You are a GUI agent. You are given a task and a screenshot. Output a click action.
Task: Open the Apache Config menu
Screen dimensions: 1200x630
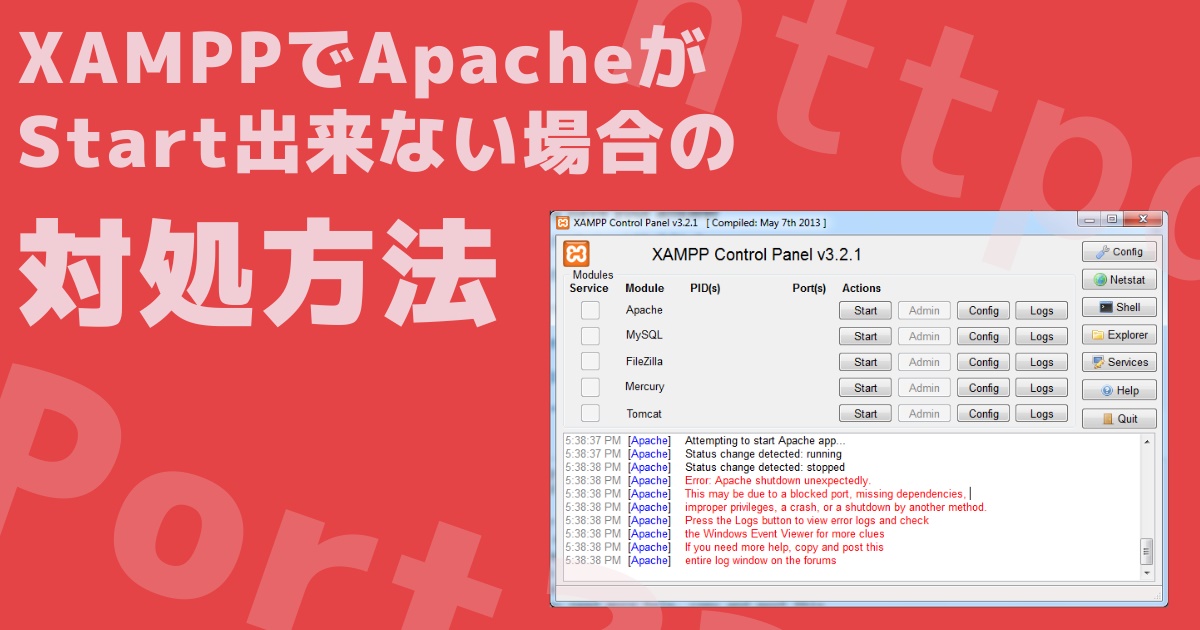(x=983, y=311)
